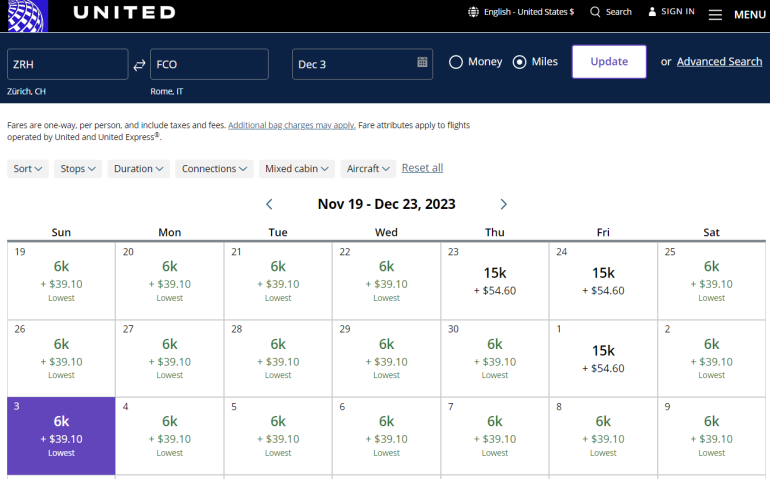Go to next date range arrow
The height and width of the screenshot is (479, 770).
(503, 204)
